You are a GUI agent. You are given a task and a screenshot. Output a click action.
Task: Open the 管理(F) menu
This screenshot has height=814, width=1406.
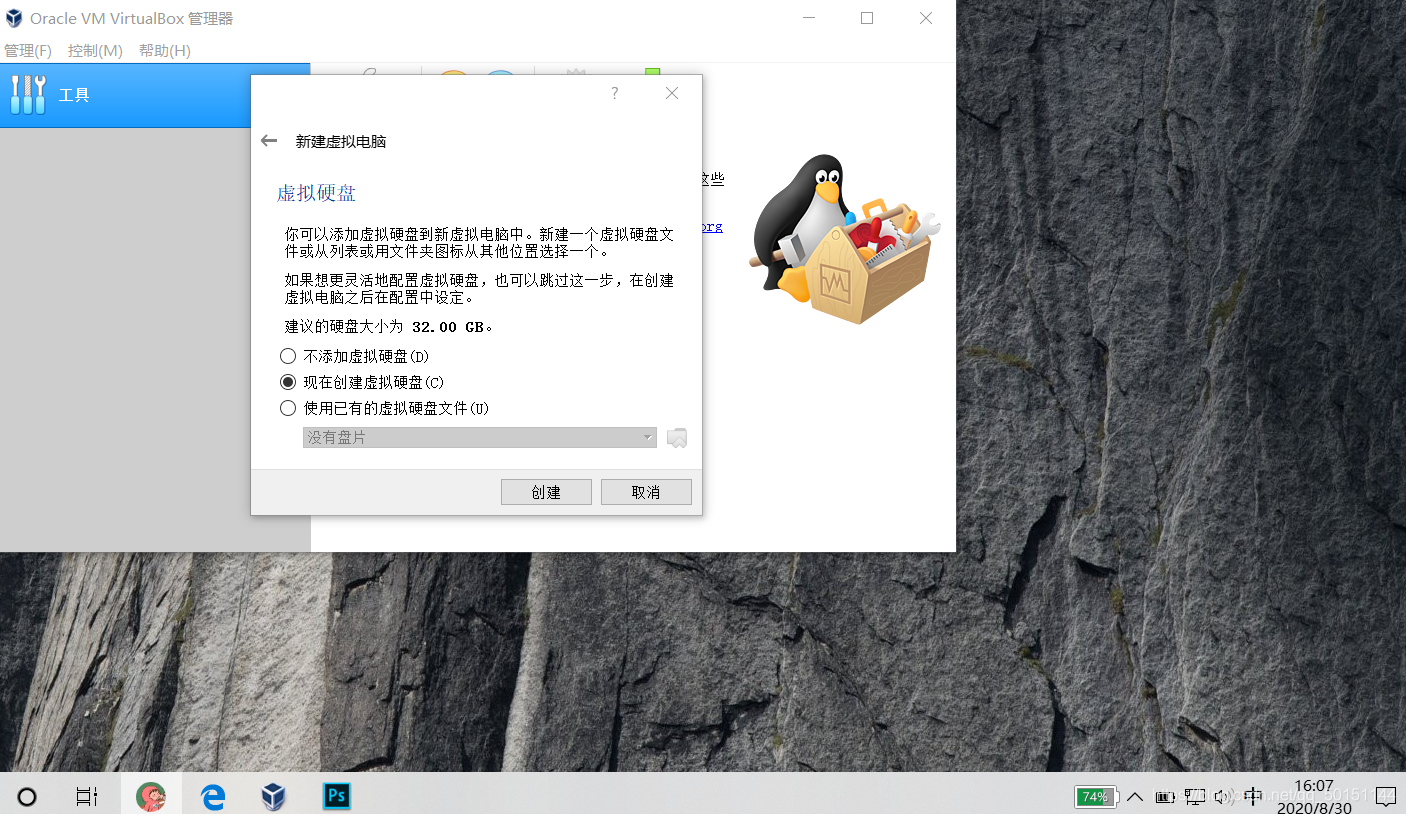[x=28, y=50]
